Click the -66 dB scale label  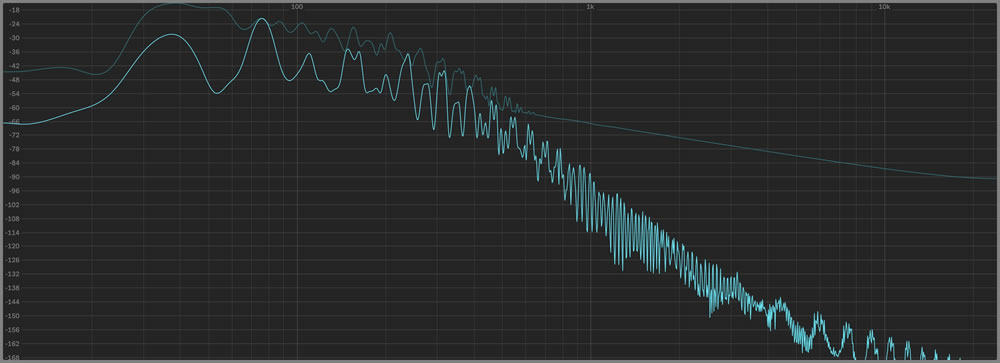point(14,121)
